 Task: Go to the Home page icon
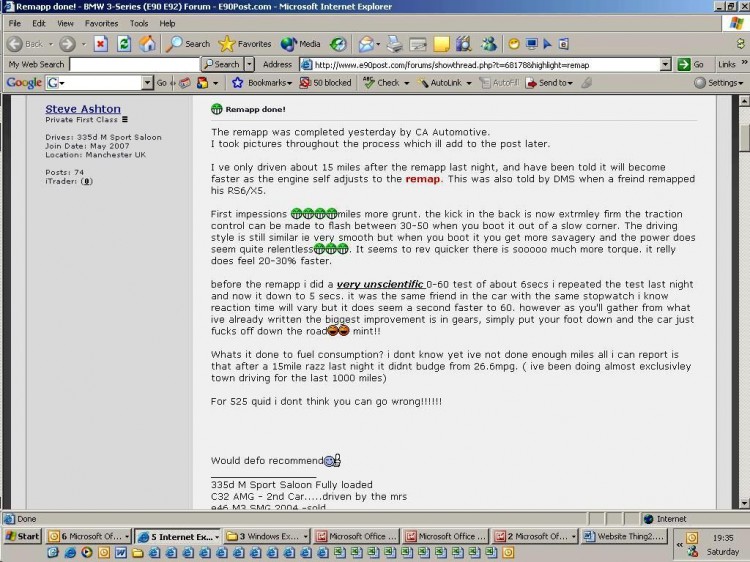click(x=147, y=44)
